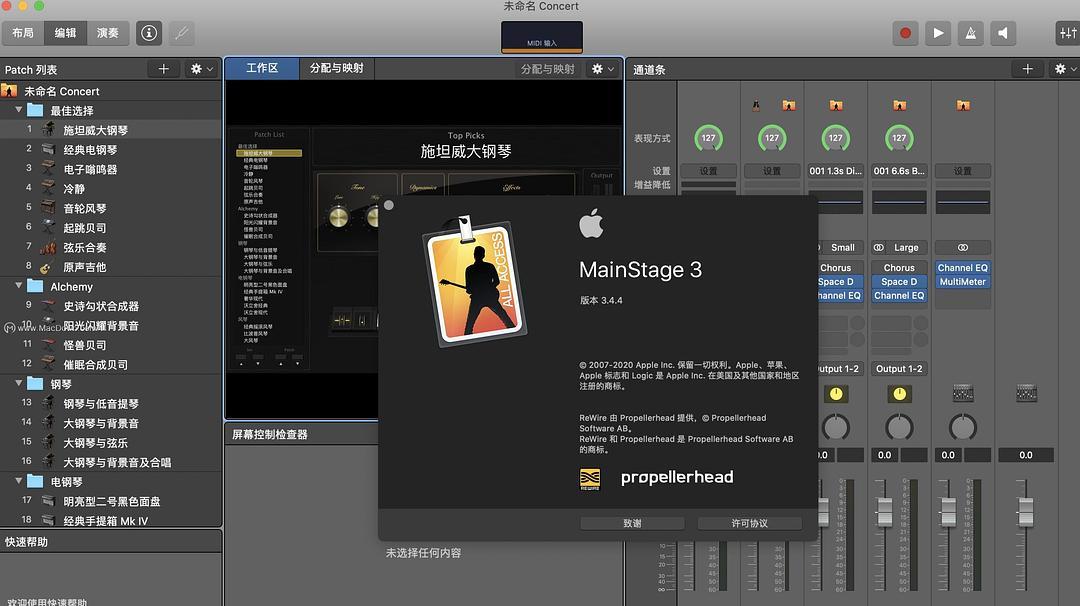The image size is (1080, 606).
Task: Click the rightmost channel volume fader
Action: (x=1026, y=511)
